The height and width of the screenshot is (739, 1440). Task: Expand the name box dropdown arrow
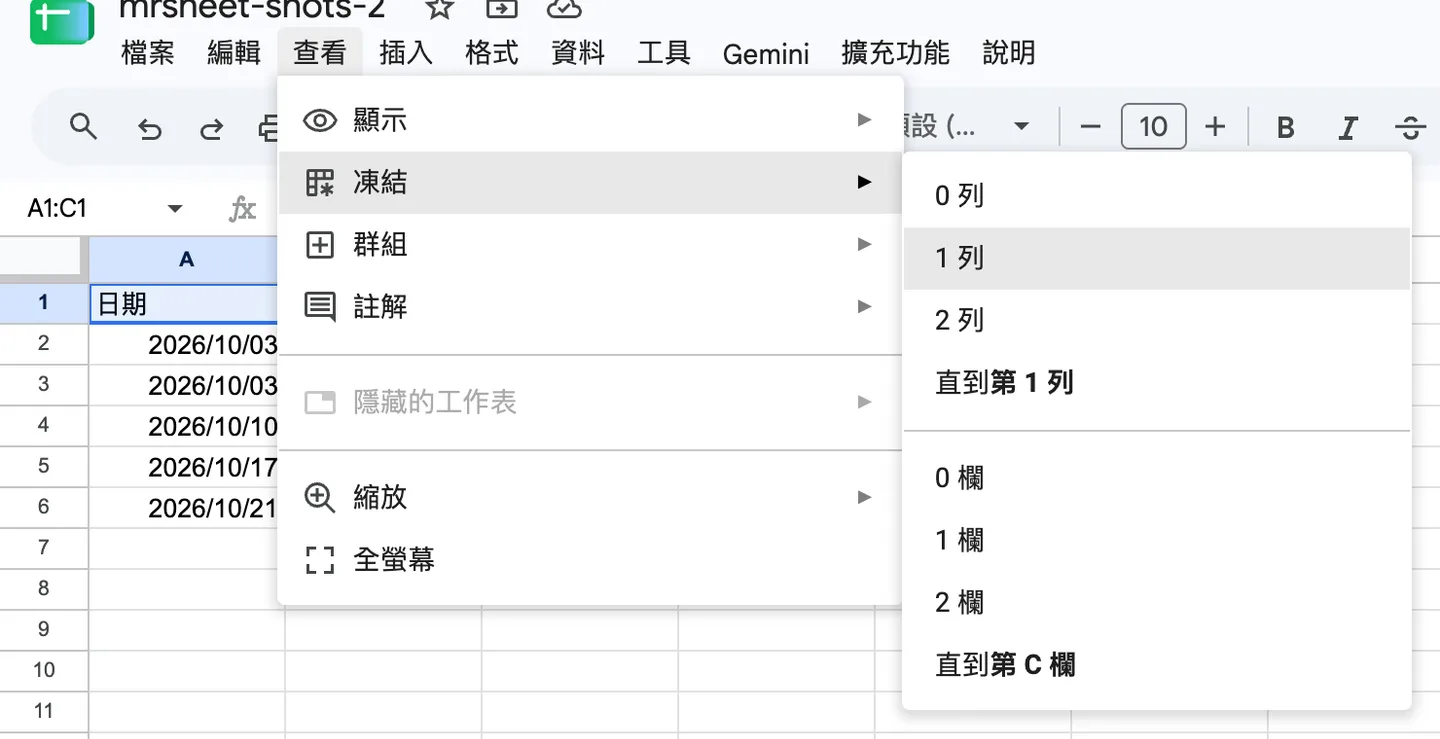(x=175, y=208)
